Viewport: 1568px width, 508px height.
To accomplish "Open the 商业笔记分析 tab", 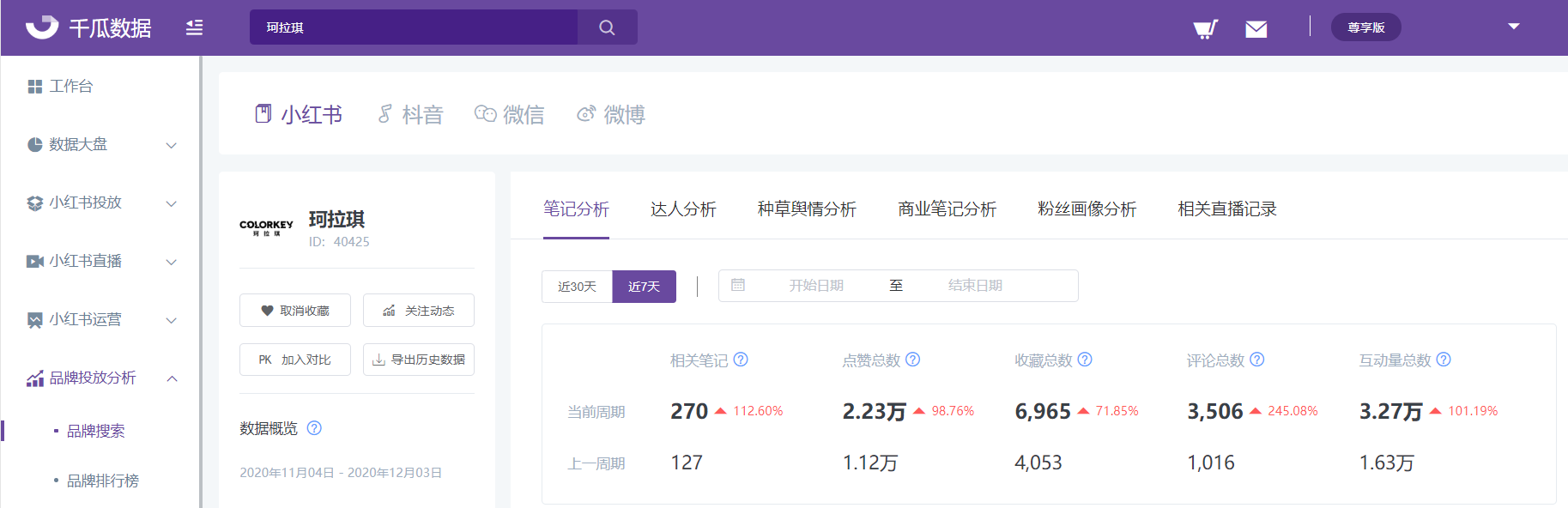I will coord(947,209).
